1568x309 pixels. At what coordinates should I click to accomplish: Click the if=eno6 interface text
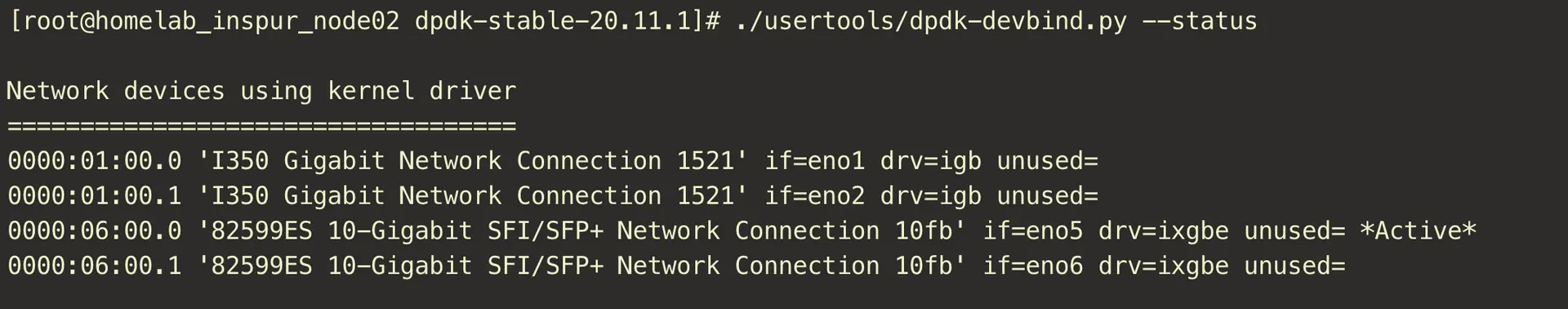pos(1033,266)
